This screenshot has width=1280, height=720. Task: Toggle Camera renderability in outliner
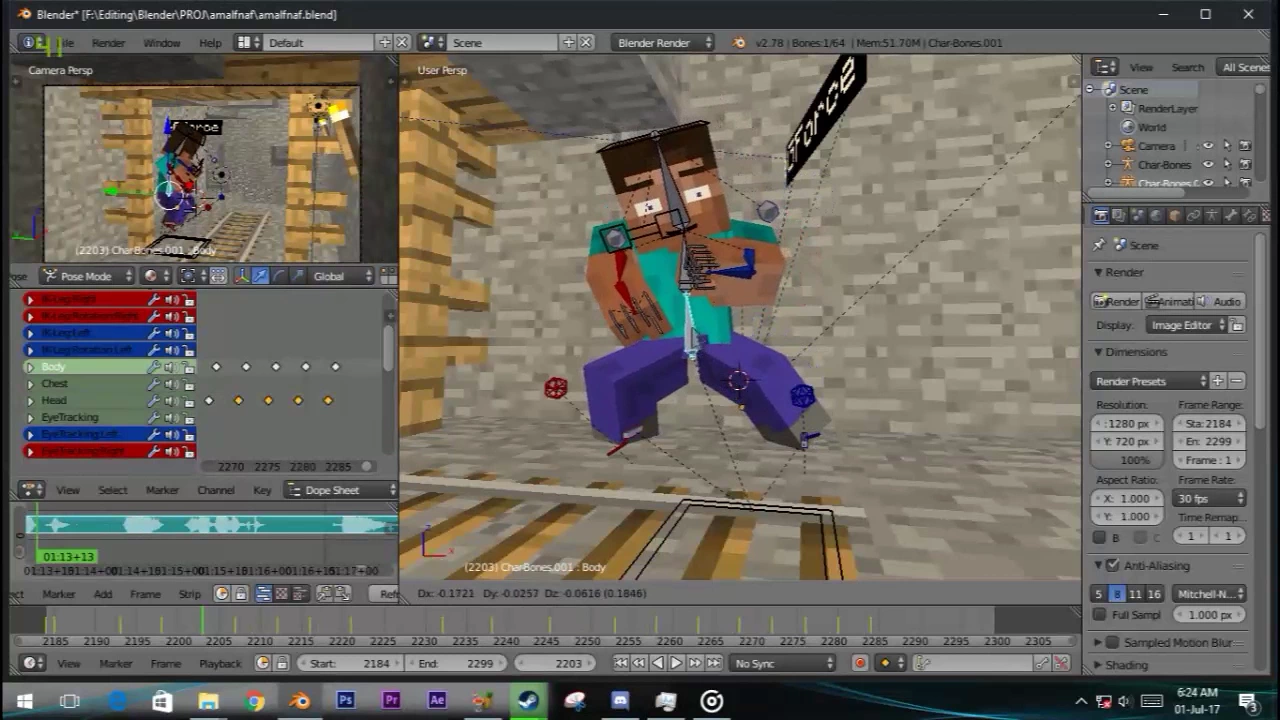pos(1245,146)
